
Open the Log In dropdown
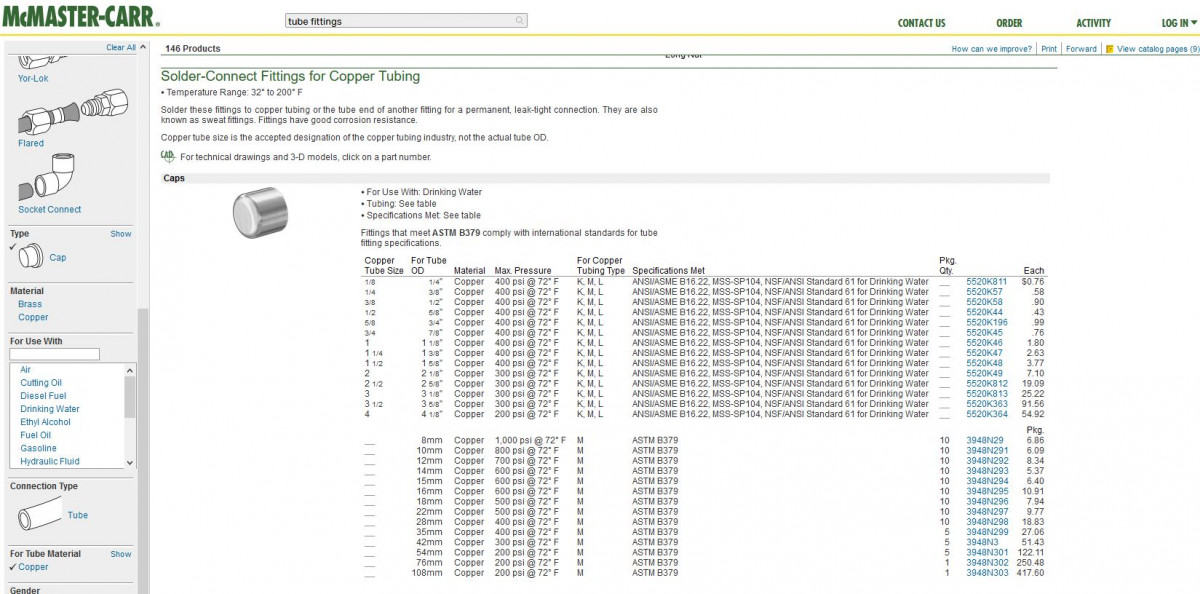[1174, 23]
